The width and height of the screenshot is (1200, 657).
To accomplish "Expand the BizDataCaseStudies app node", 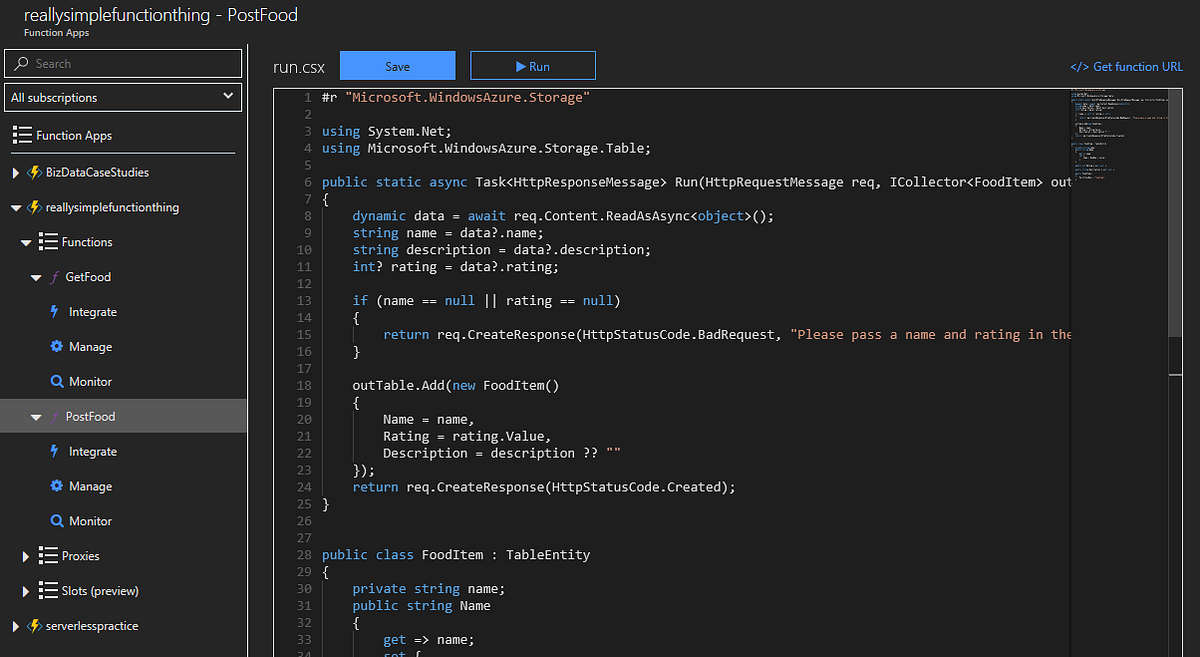I will [x=15, y=173].
